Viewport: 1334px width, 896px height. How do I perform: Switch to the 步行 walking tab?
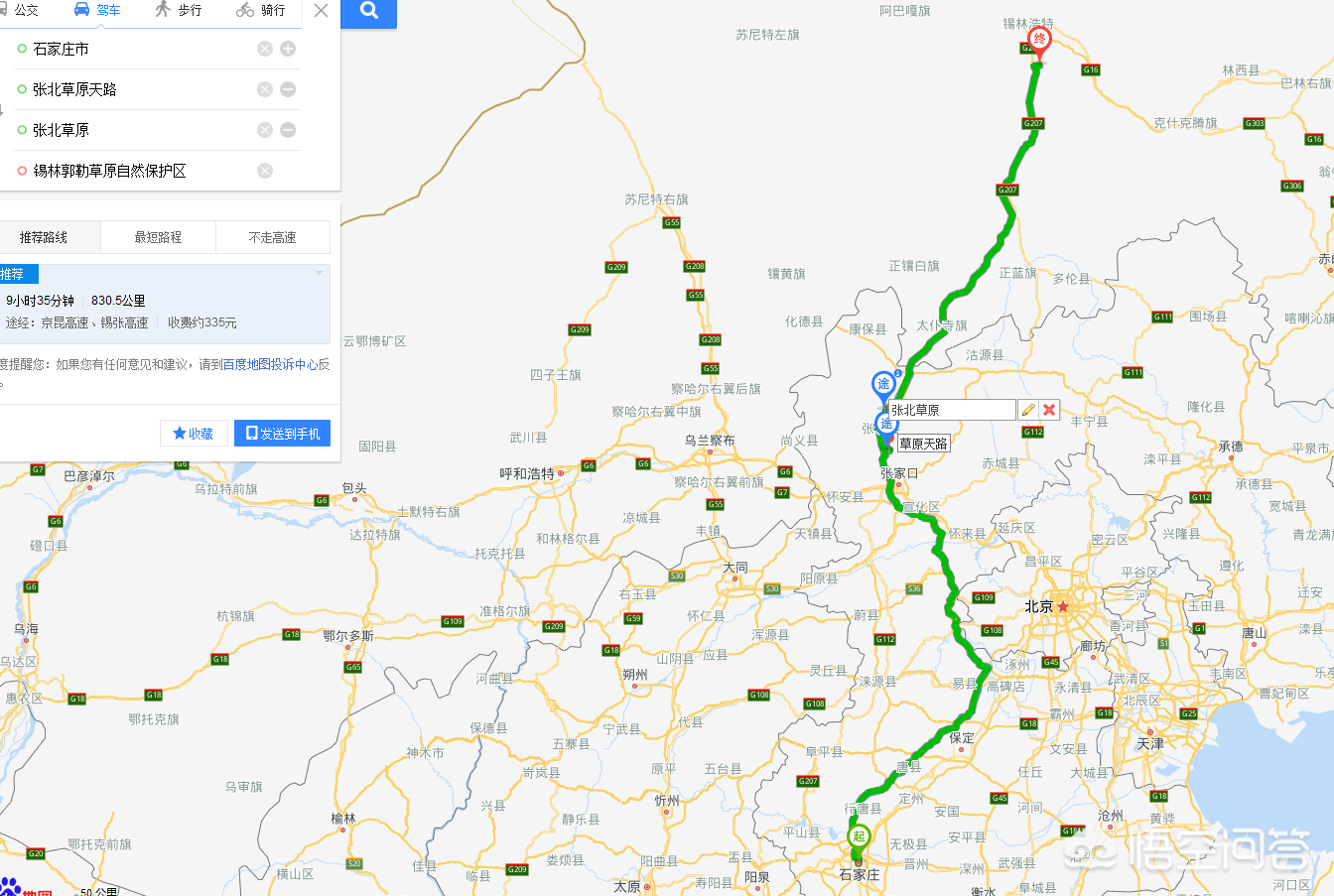click(x=178, y=10)
